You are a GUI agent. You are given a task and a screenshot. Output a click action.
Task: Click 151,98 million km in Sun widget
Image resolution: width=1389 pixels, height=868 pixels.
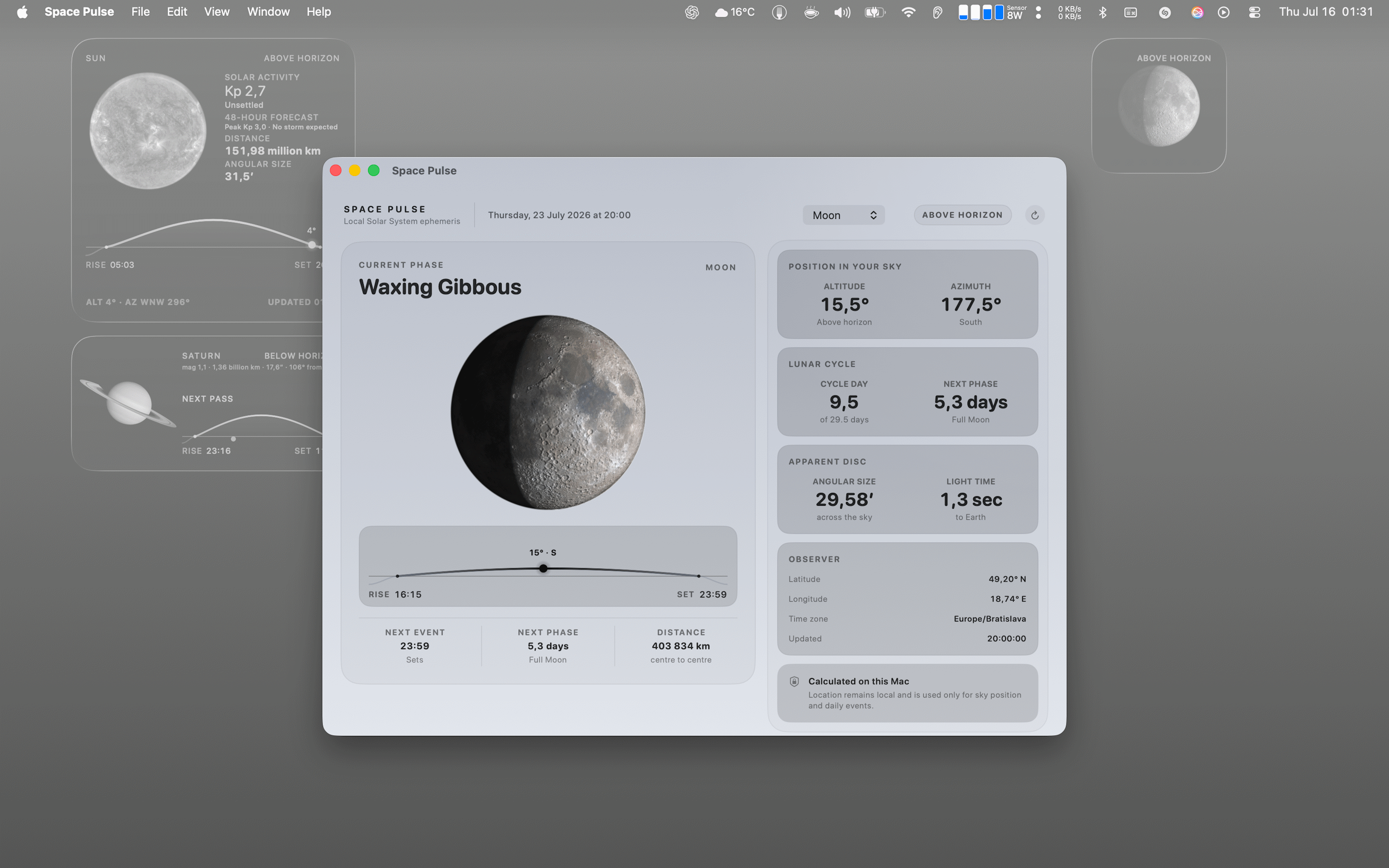click(272, 151)
